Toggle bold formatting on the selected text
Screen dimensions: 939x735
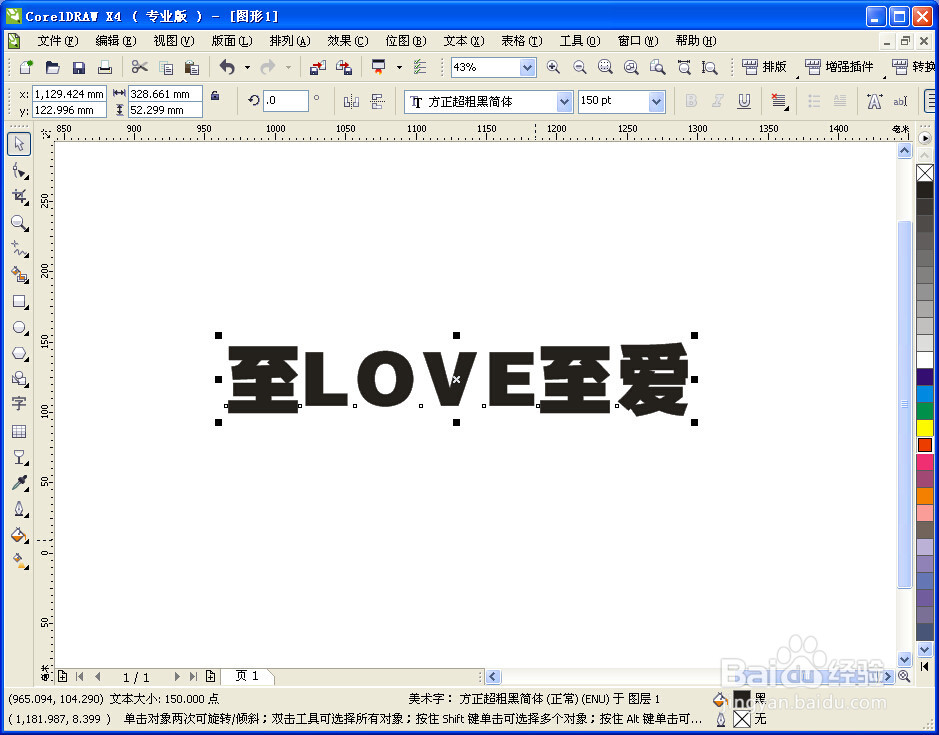(x=691, y=101)
